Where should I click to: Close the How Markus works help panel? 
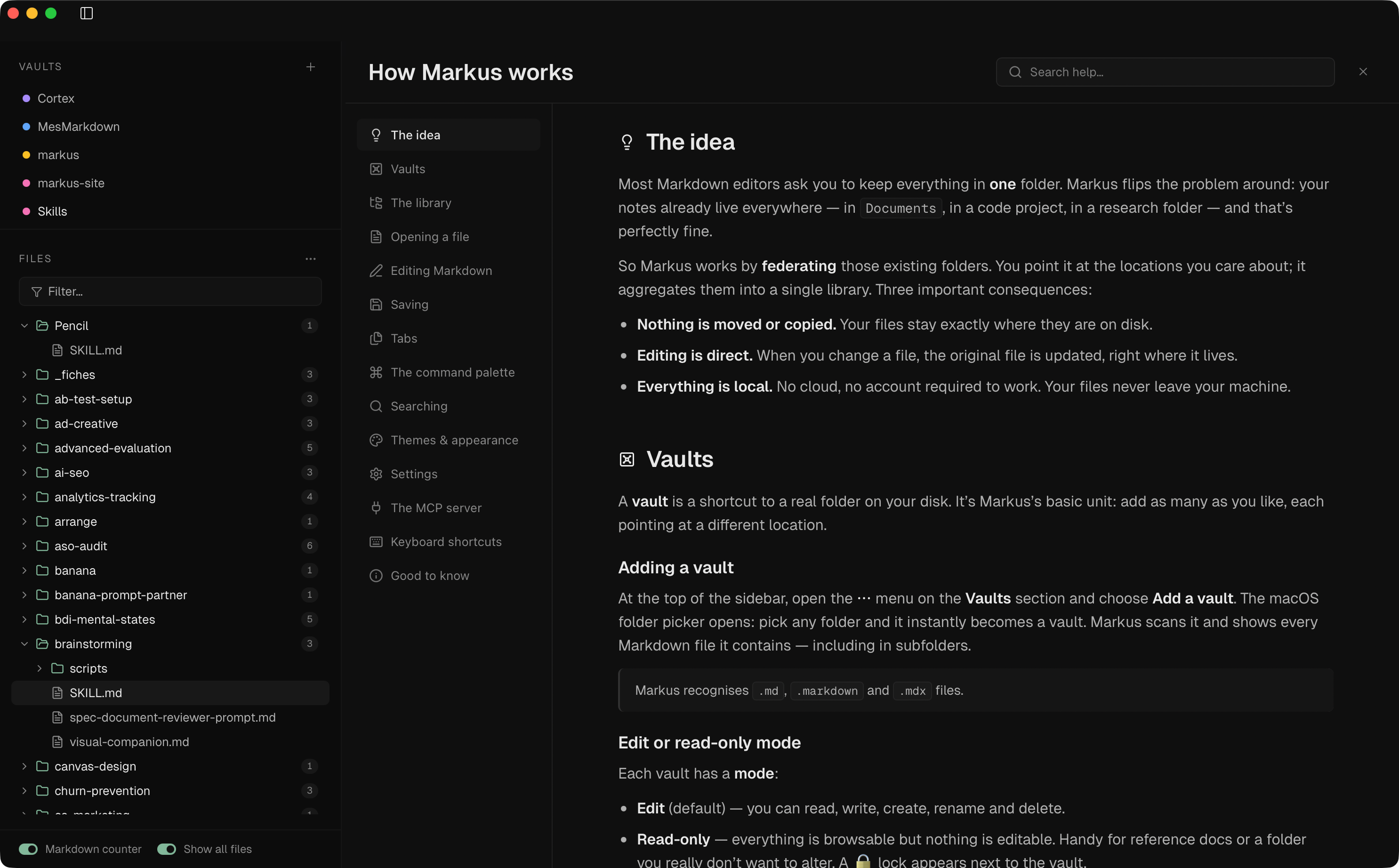(x=1363, y=72)
